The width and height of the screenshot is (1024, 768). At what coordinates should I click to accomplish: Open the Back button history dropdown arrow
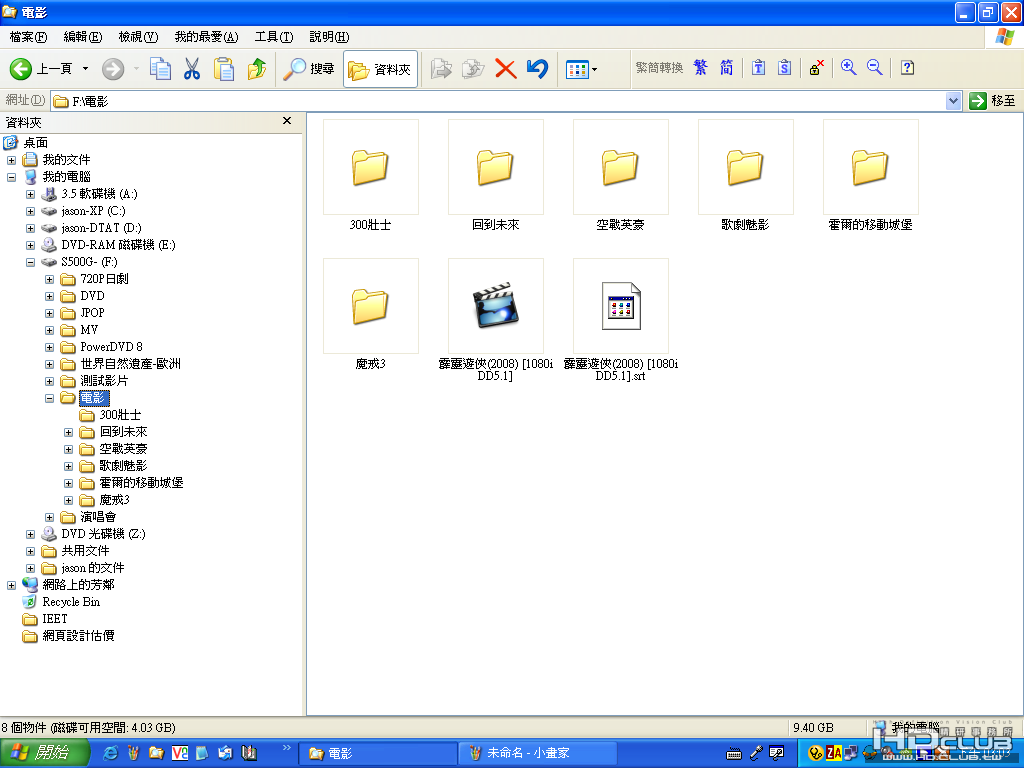(85, 69)
